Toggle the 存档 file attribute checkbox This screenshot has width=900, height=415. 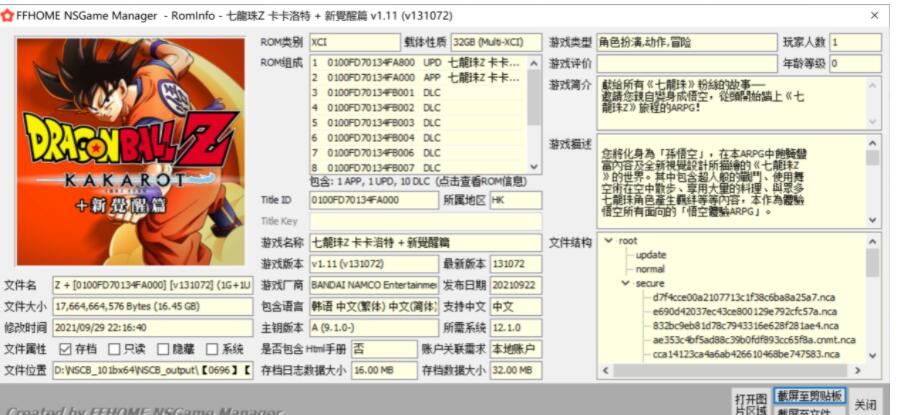(66, 349)
